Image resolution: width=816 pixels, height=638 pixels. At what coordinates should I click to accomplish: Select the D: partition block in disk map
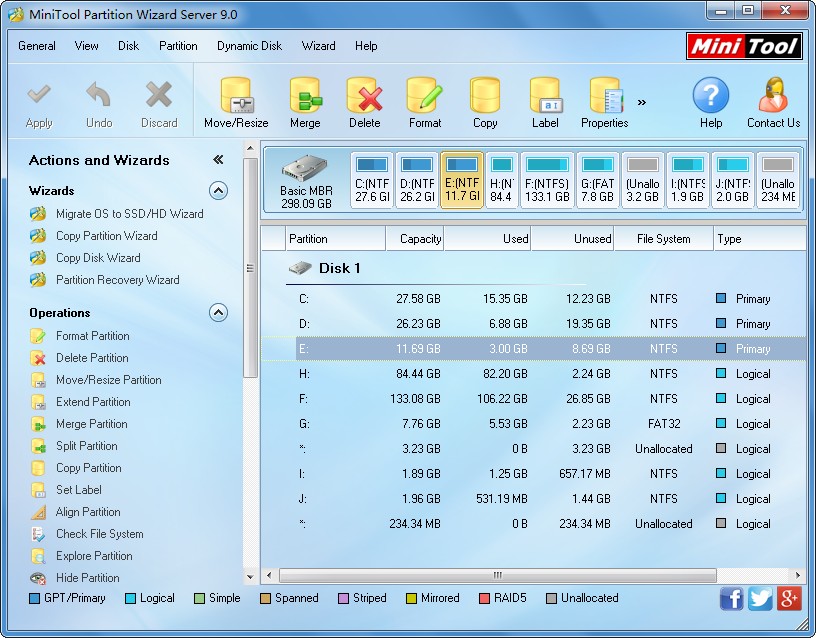click(417, 180)
